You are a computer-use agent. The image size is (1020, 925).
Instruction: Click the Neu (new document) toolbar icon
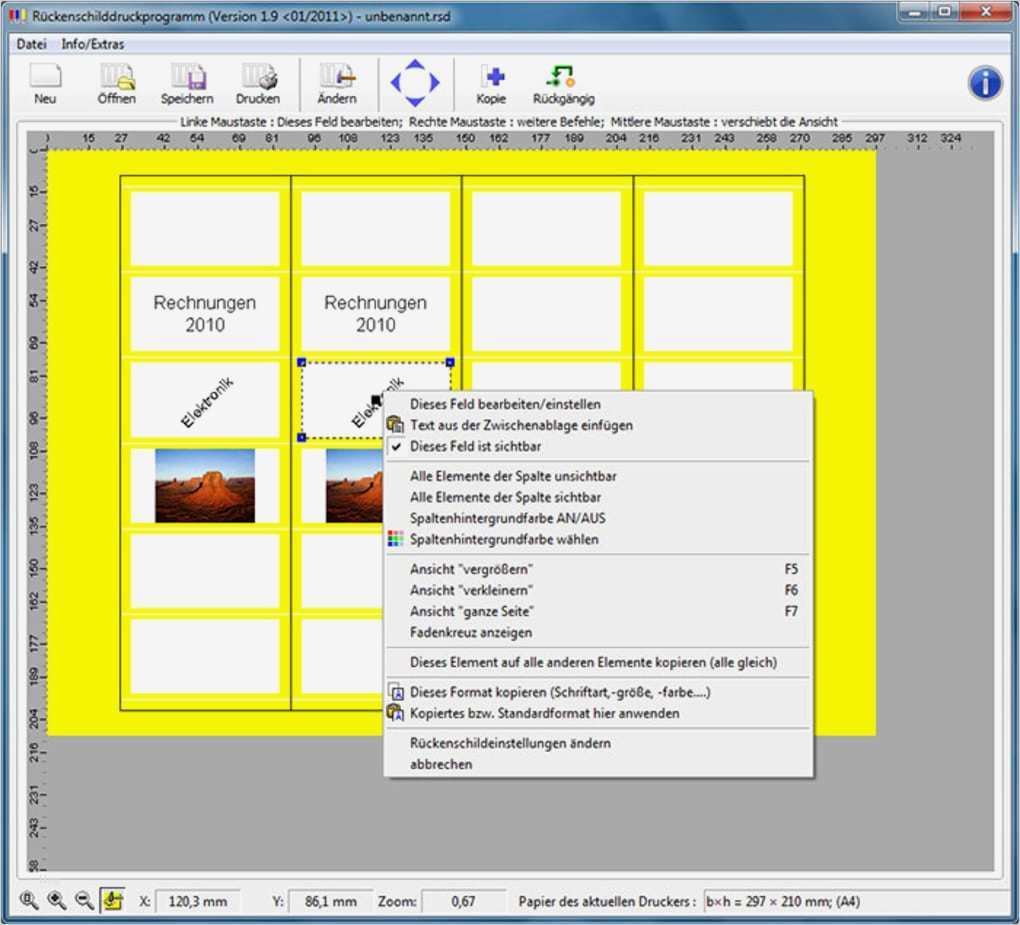point(45,80)
